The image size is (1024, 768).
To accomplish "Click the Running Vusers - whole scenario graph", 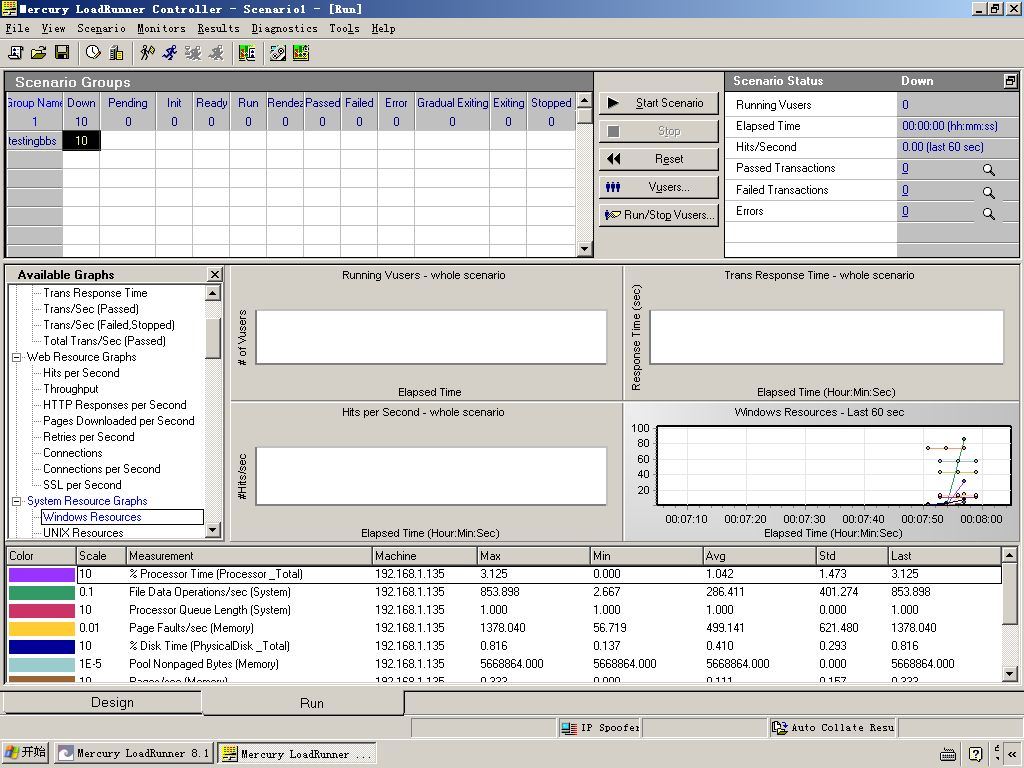I will 426,333.
